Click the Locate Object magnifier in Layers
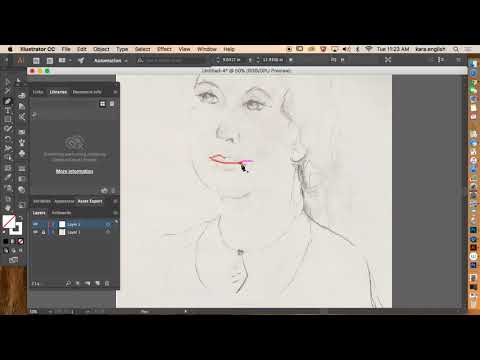This screenshot has width=480, height=360. [68, 283]
